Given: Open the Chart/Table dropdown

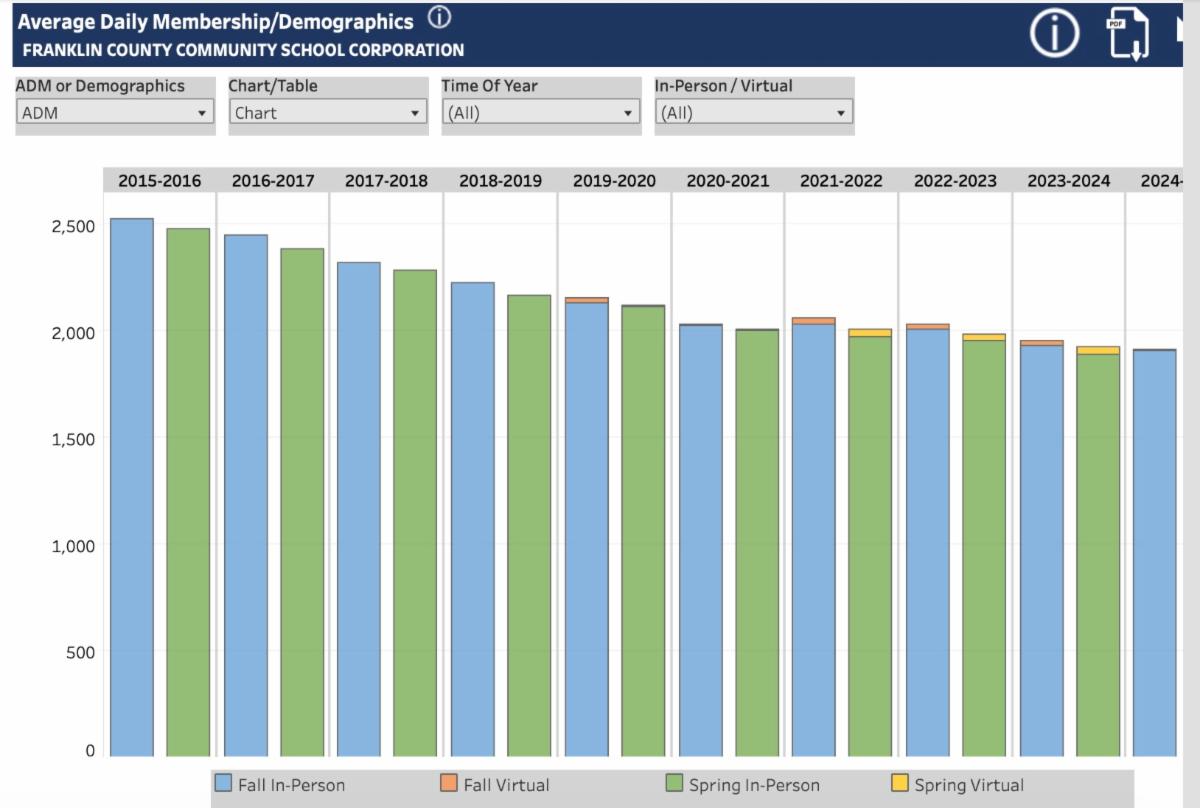Looking at the screenshot, I should pos(328,113).
